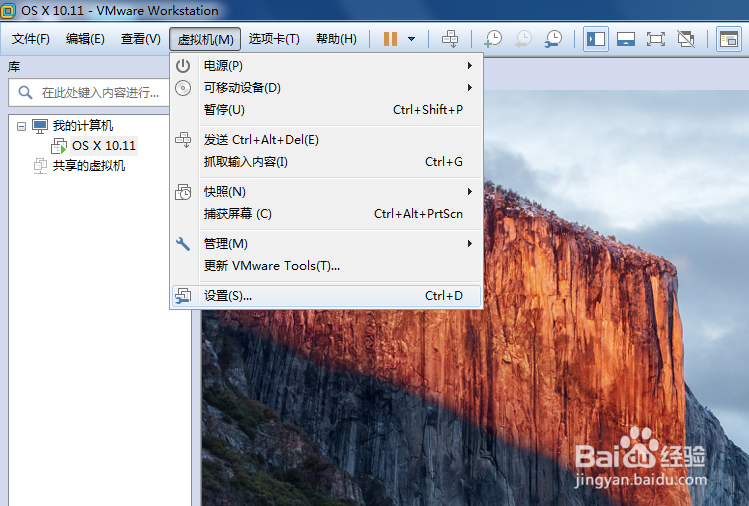The width and height of the screenshot is (749, 506).
Task: Select 我的计算机 in the library tree
Action: coord(83,126)
